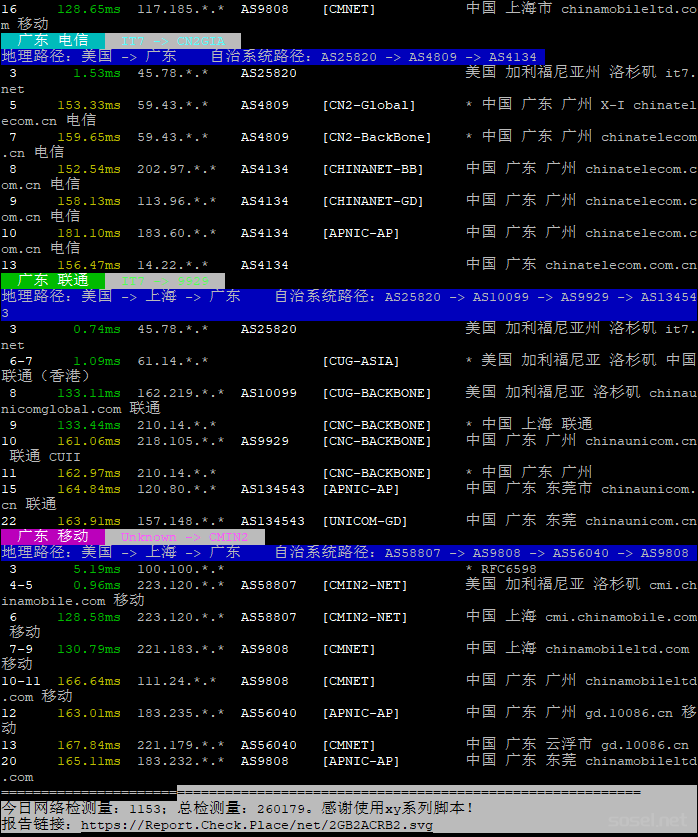Select the cyan 广东 电信 section header

pos(52,41)
